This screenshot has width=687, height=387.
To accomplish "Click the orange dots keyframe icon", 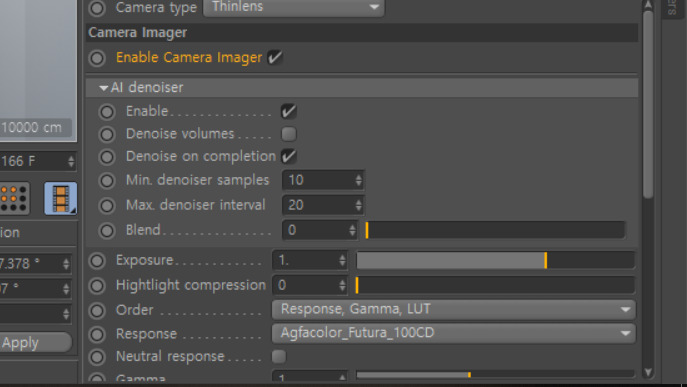I will coord(14,199).
